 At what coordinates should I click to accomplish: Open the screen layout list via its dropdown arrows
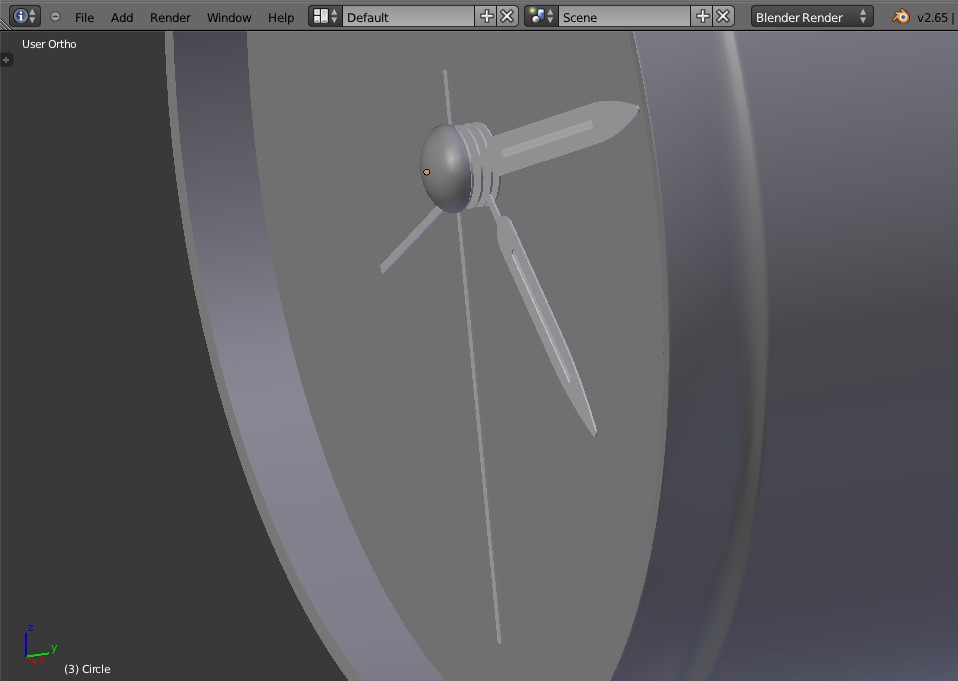(x=334, y=16)
